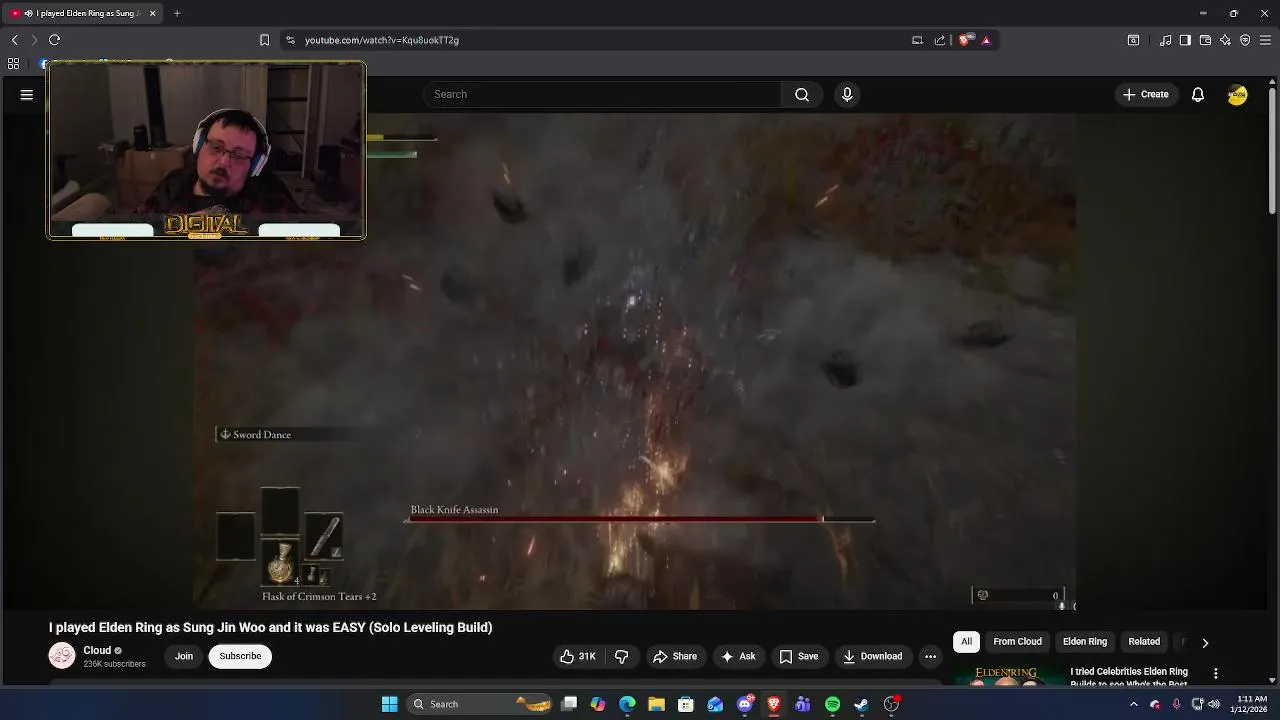Like the video (31K)

[578, 656]
